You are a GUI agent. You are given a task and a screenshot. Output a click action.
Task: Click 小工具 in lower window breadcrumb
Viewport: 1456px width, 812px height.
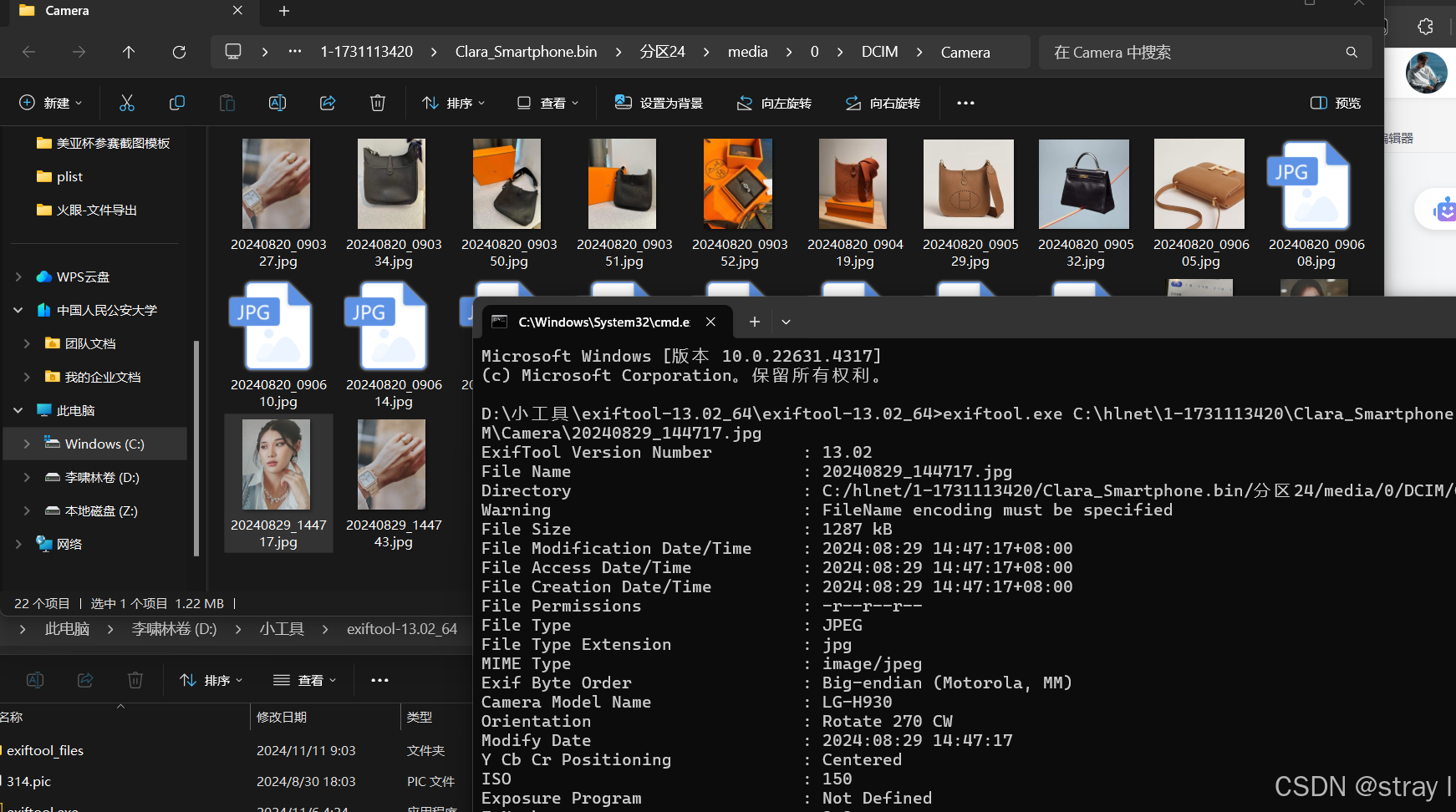tap(282, 628)
